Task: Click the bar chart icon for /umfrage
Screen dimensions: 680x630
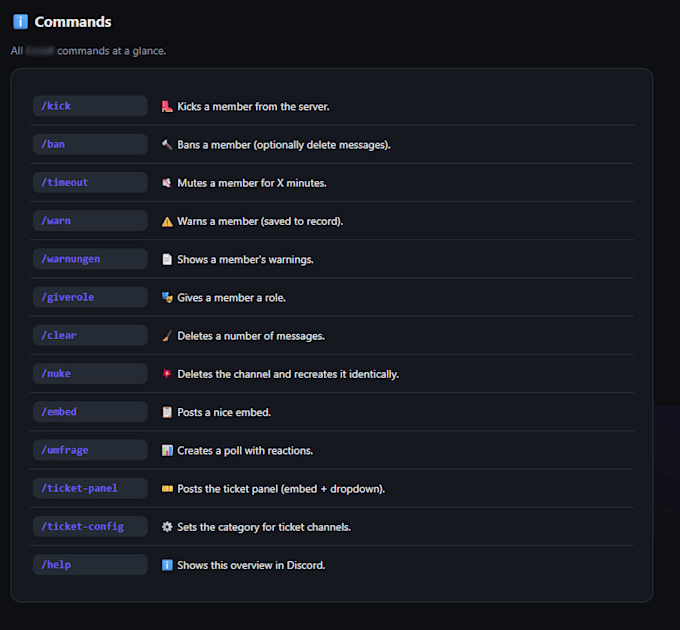Action: [x=167, y=450]
